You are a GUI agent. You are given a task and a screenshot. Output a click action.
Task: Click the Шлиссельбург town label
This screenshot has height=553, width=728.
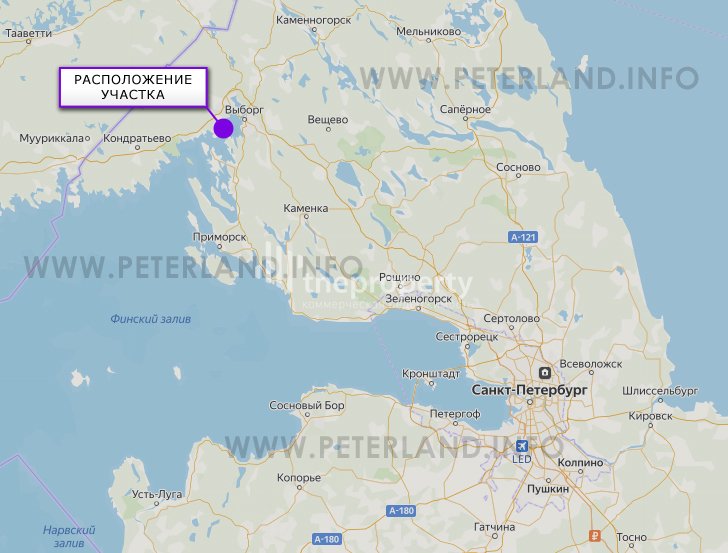point(660,391)
